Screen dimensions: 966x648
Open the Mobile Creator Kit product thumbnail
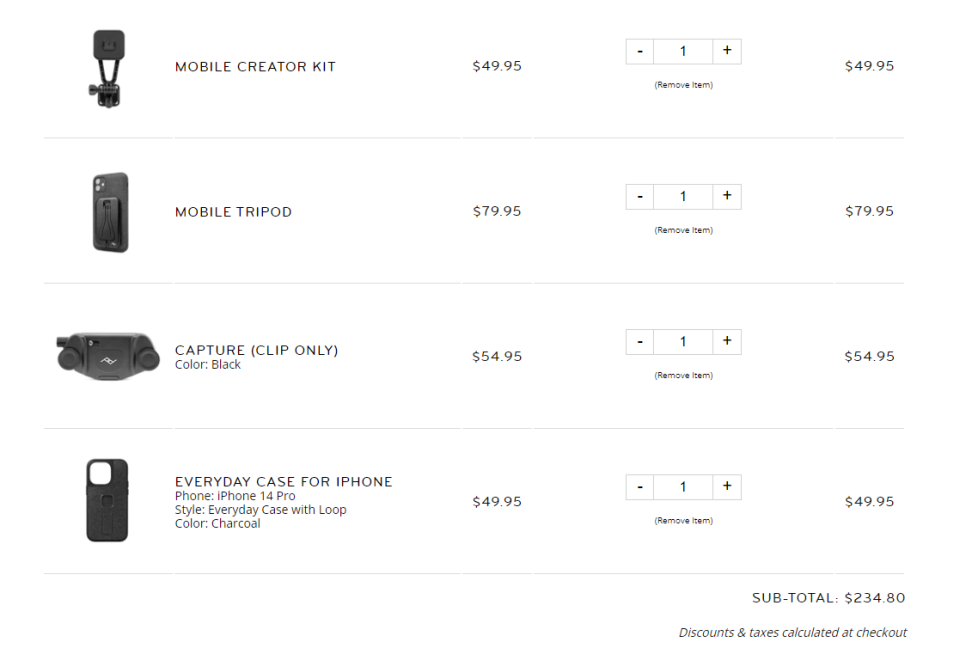[x=108, y=68]
